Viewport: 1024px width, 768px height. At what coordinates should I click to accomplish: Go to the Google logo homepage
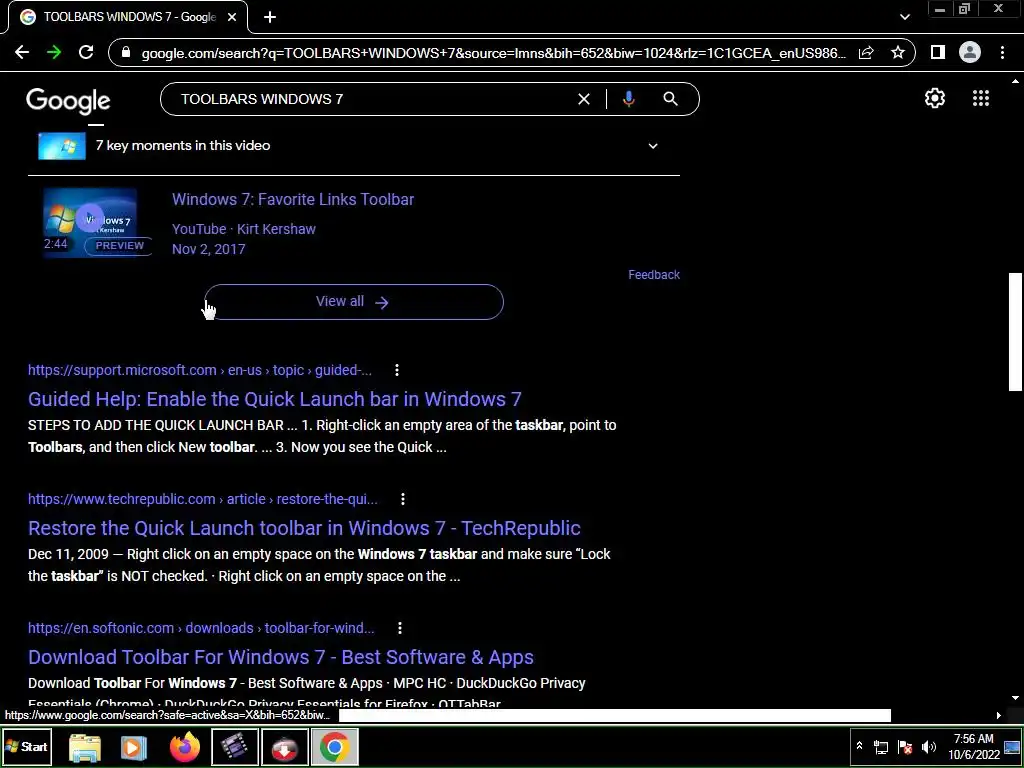pyautogui.click(x=68, y=101)
